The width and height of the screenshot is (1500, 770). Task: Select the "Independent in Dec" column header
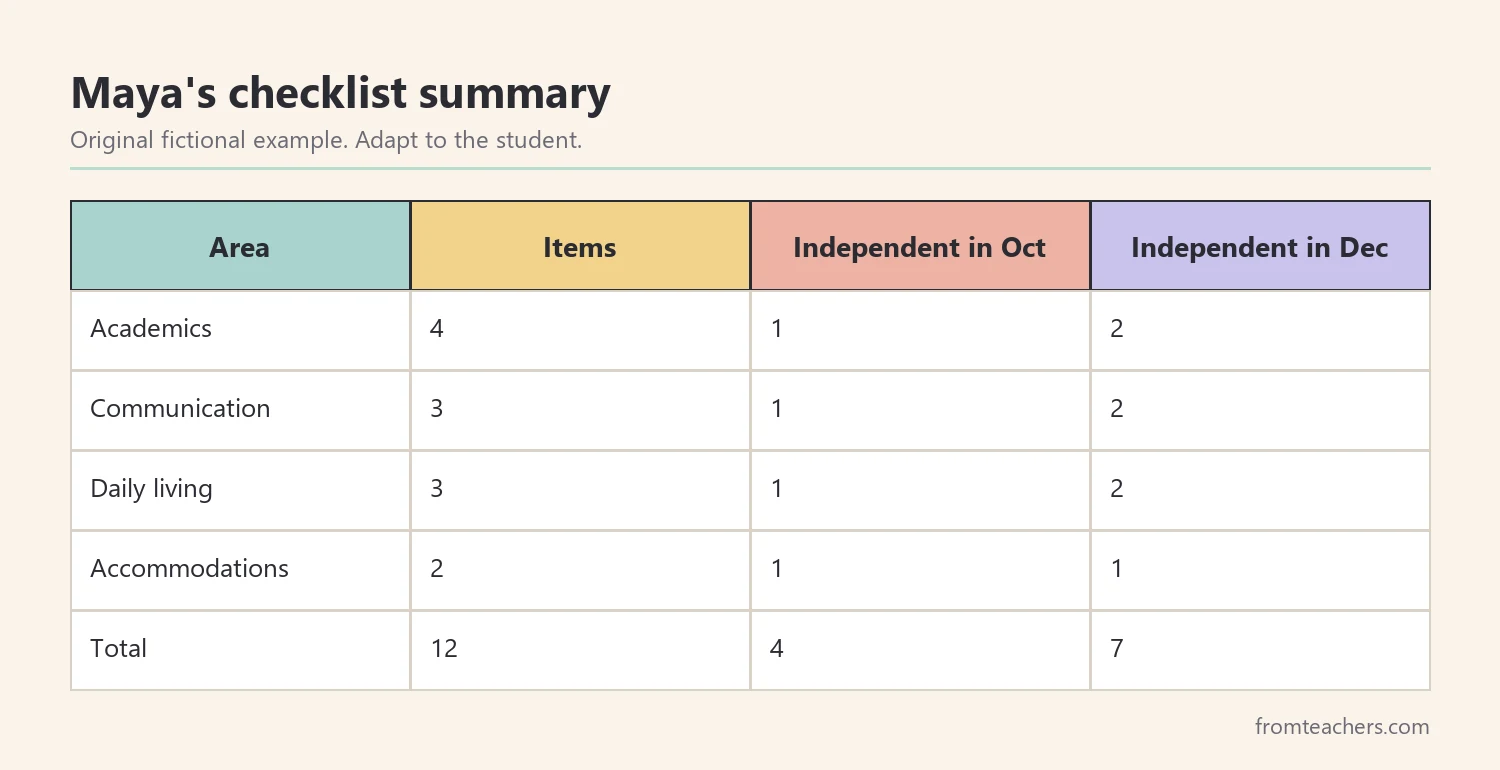point(1260,247)
